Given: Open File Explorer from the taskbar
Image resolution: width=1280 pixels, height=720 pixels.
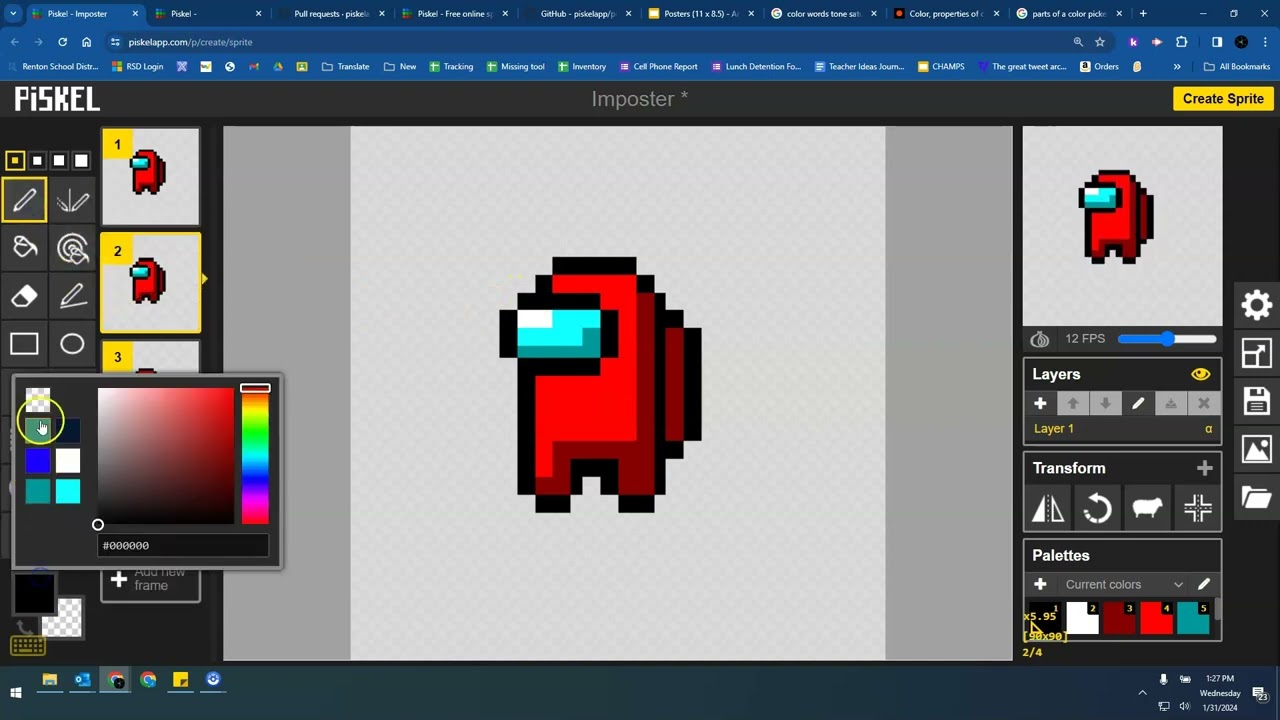Looking at the screenshot, I should tap(49, 680).
